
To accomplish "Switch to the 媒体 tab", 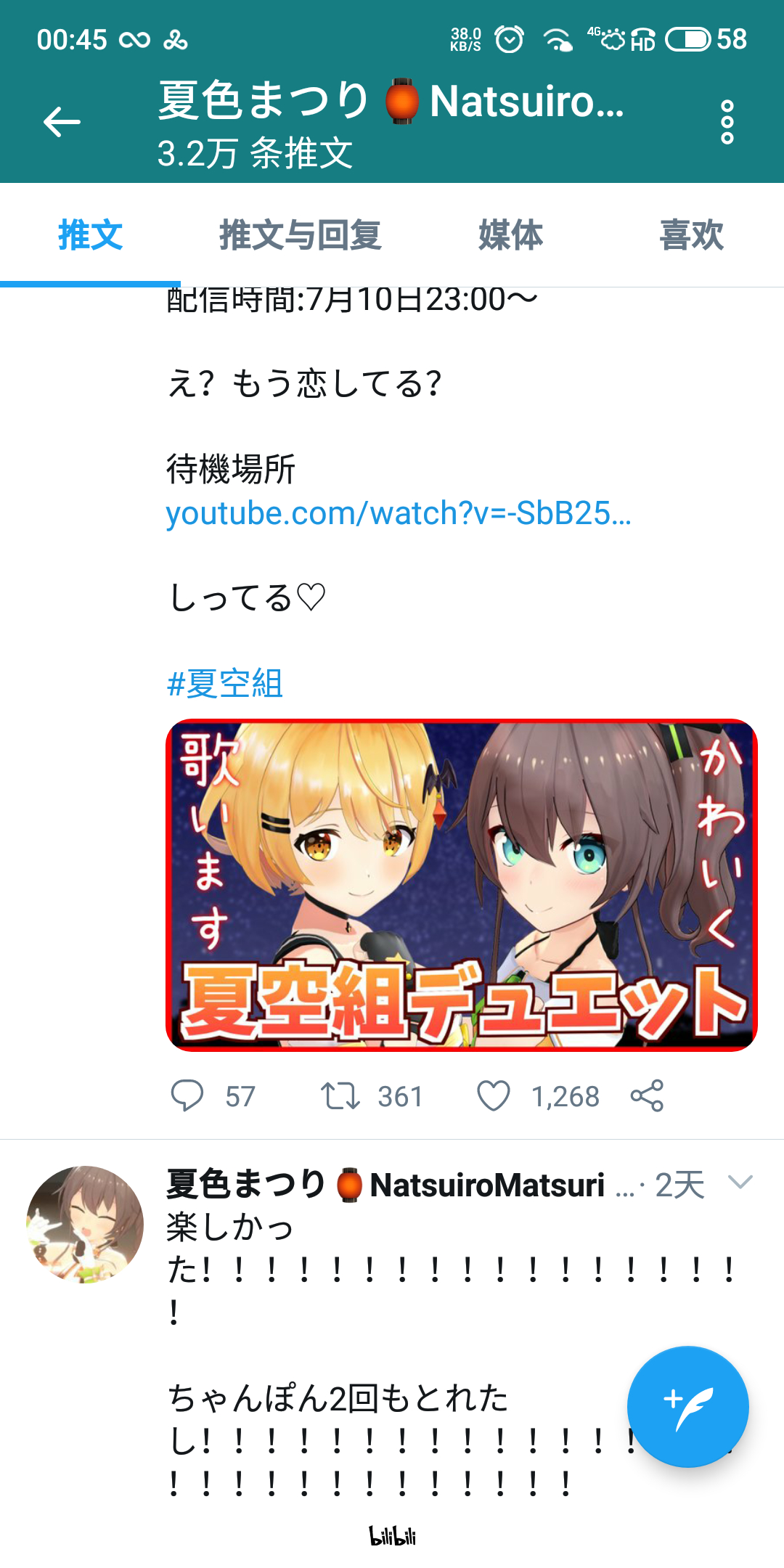I will [510, 235].
